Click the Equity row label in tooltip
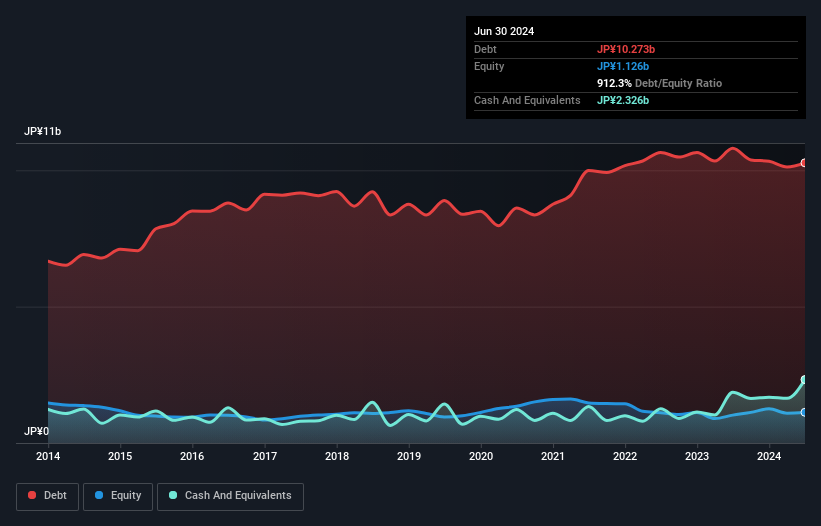Screen dimensions: 821x526 pos(489,66)
